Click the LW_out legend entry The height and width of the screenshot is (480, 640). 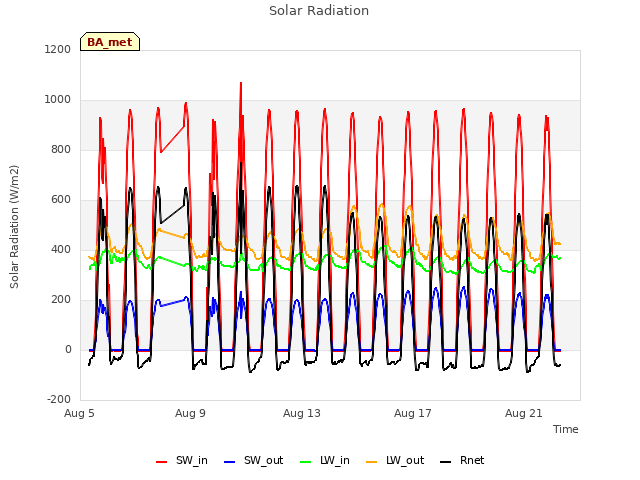[x=395, y=460]
